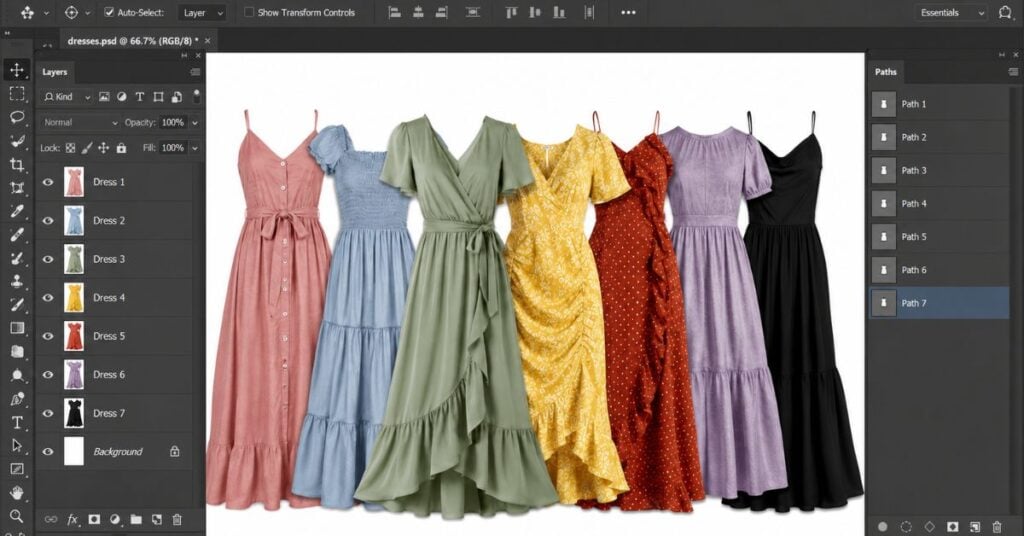This screenshot has width=1024, height=536.
Task: Open search icon at top right
Action: click(1005, 12)
